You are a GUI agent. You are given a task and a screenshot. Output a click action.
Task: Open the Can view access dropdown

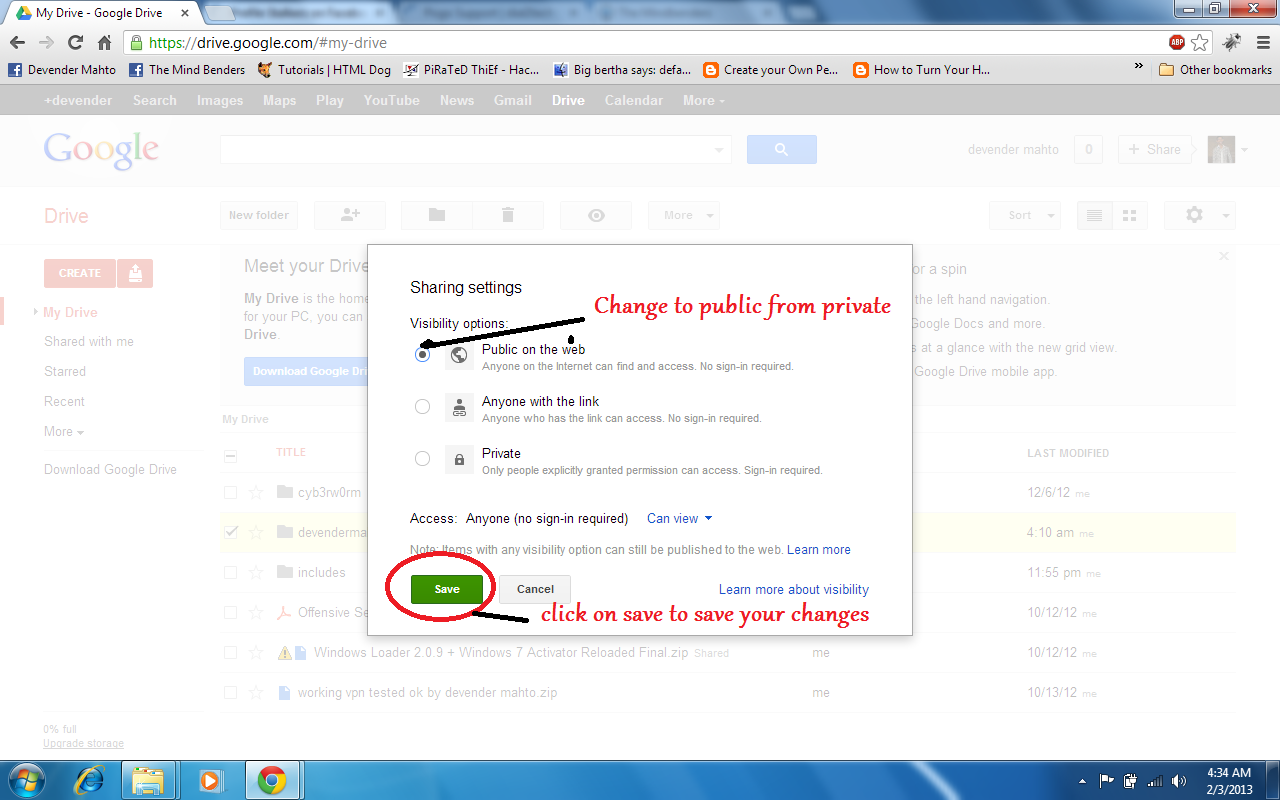tap(680, 518)
